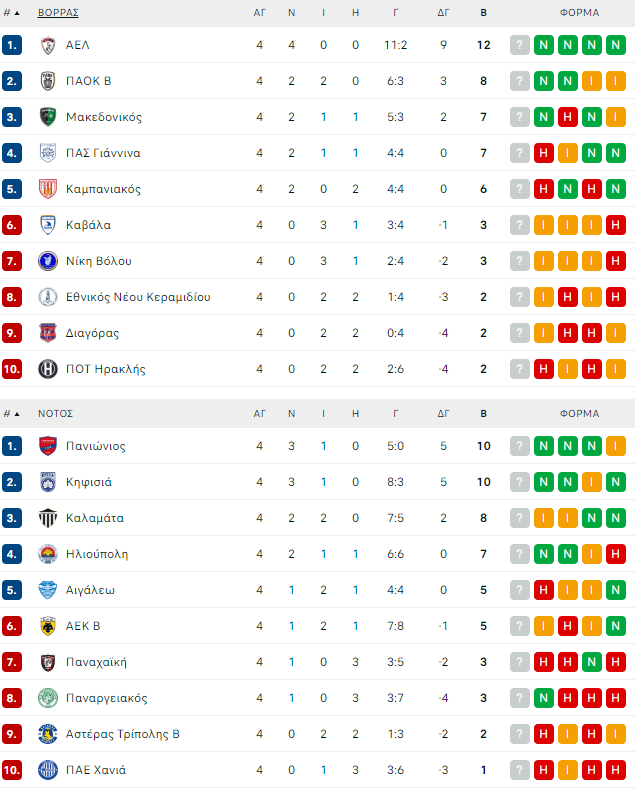Click the ΑΕΚ Β team logo

pyautogui.click(x=47, y=626)
